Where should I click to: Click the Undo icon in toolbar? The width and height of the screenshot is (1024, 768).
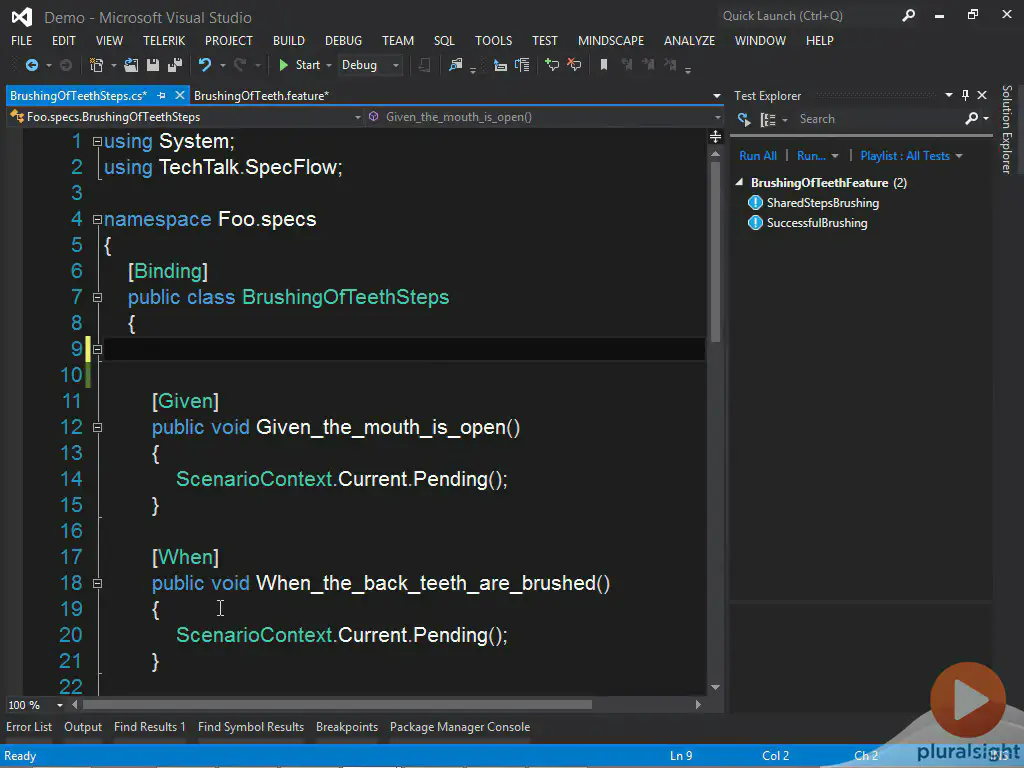pos(205,65)
